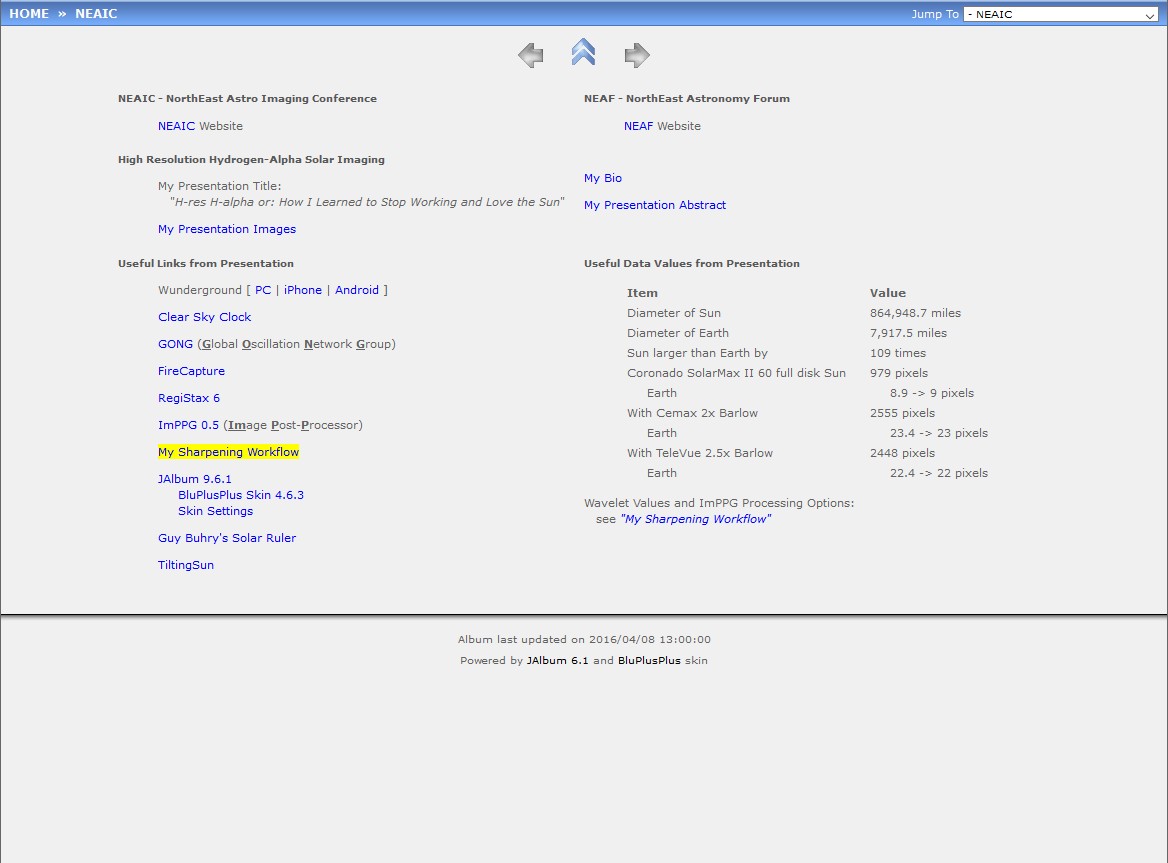This screenshot has height=863, width=1168.
Task: Open Wunderground iPhone link
Action: pos(302,290)
